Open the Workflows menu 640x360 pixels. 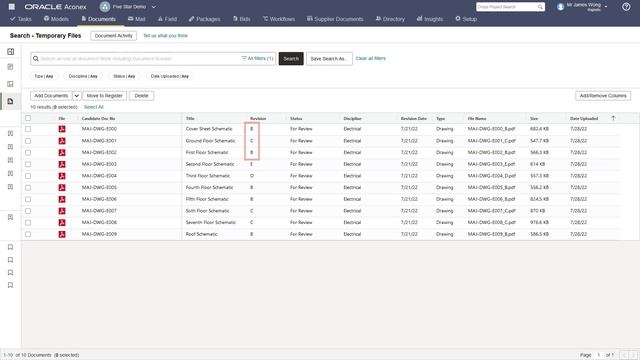coord(279,19)
